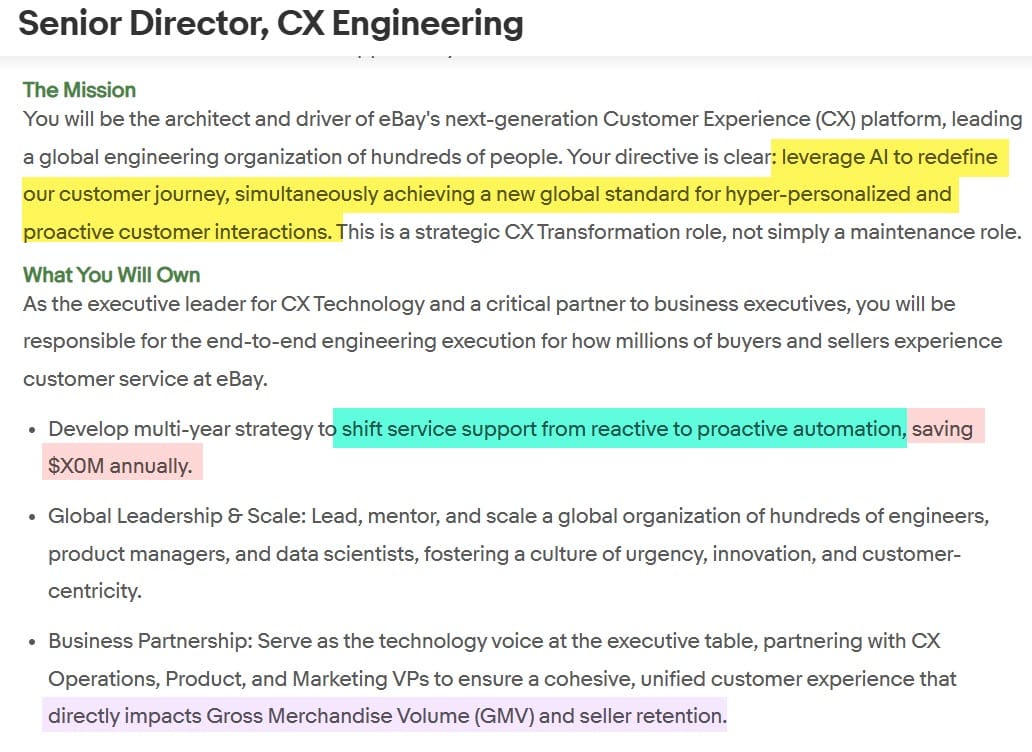
Task: Click pink highlighted word "saving"
Action: [x=942, y=429]
